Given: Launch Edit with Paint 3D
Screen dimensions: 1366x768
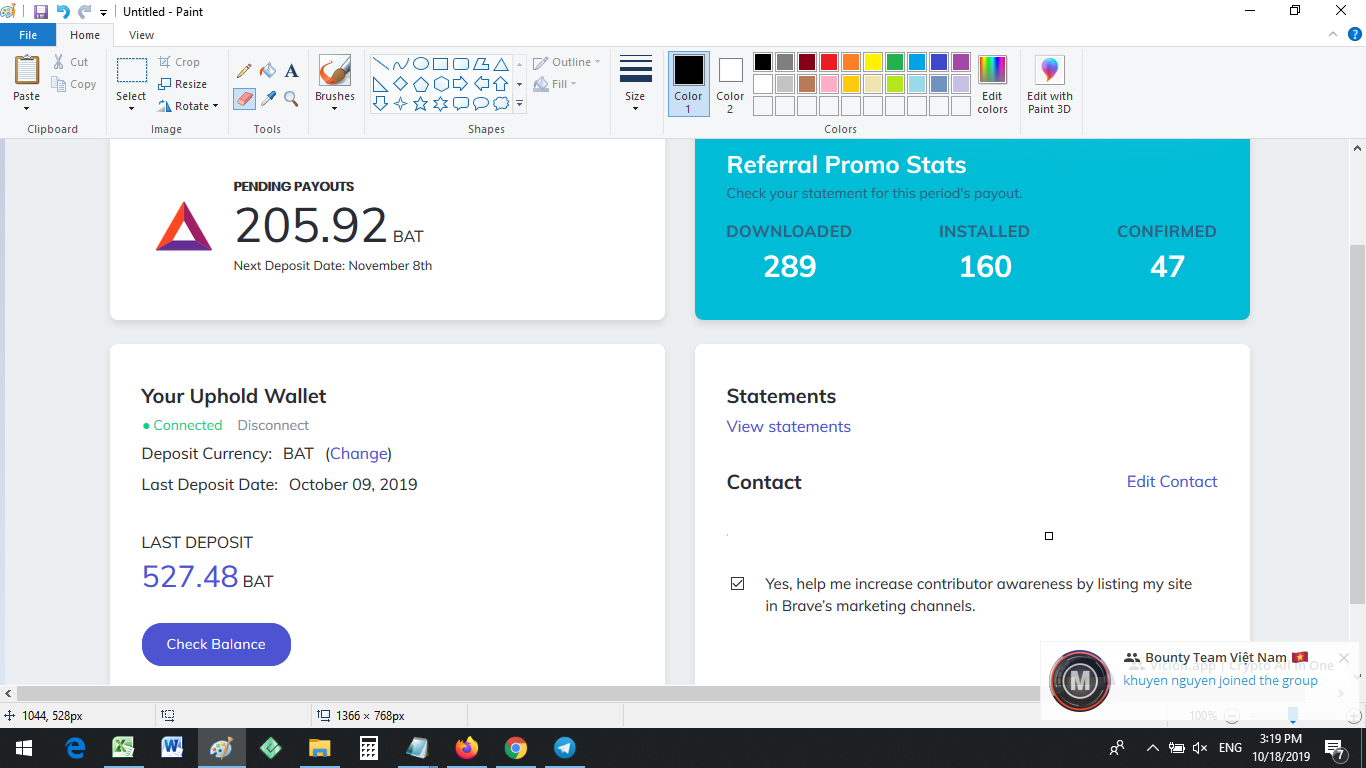Looking at the screenshot, I should tap(1049, 84).
